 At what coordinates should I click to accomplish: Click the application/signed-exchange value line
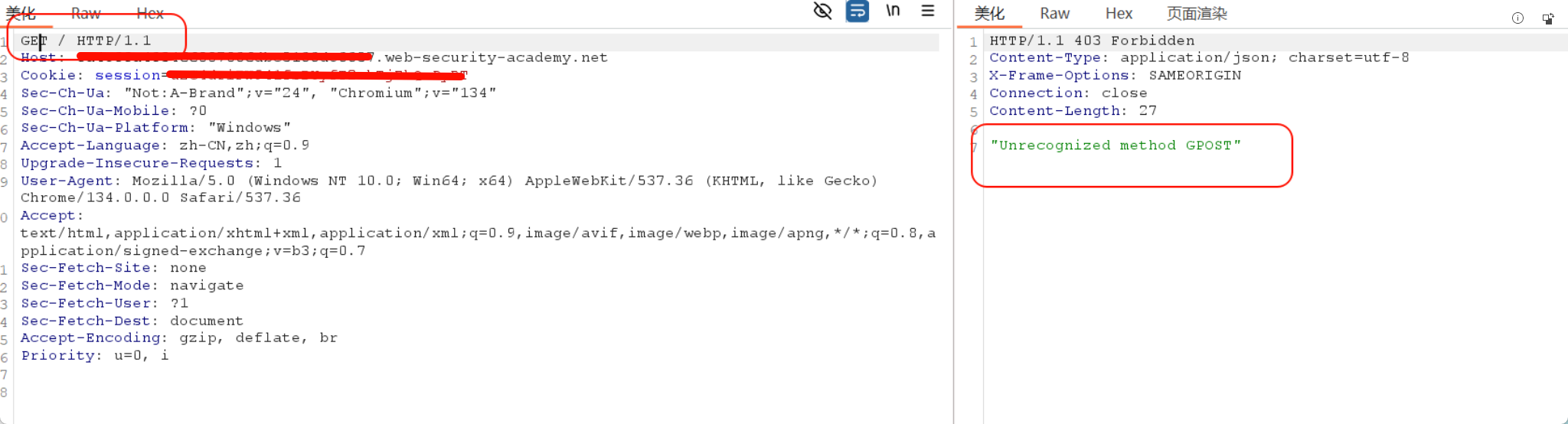tap(193, 251)
